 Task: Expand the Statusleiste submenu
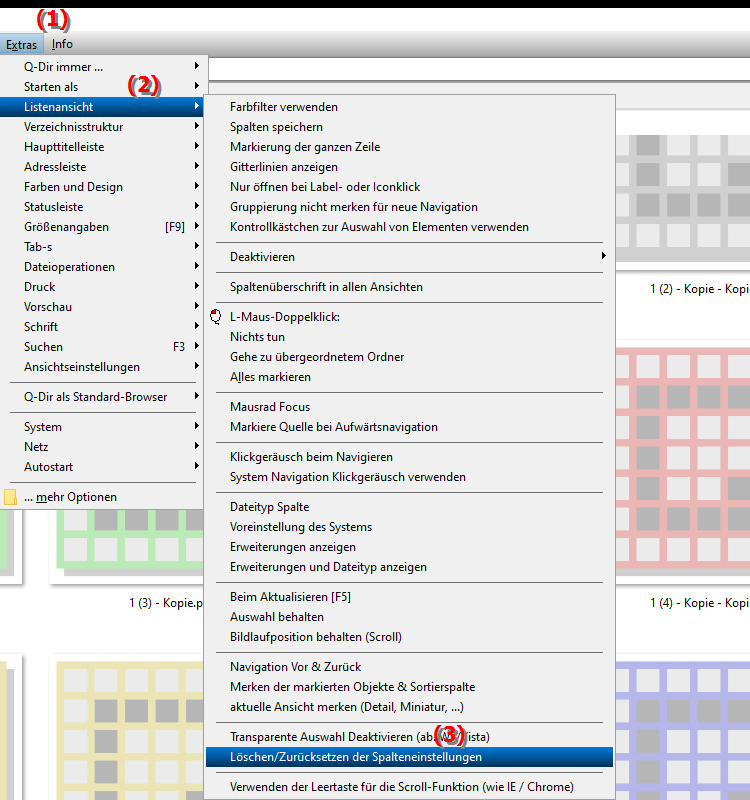102,207
